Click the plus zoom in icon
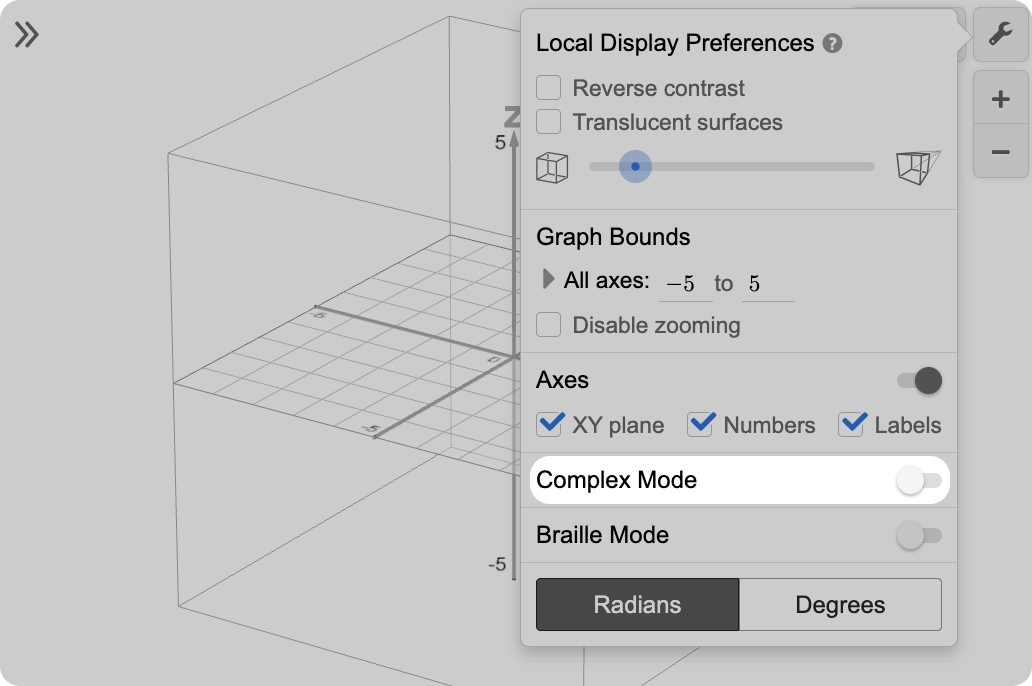This screenshot has height=686, width=1032. point(999,99)
